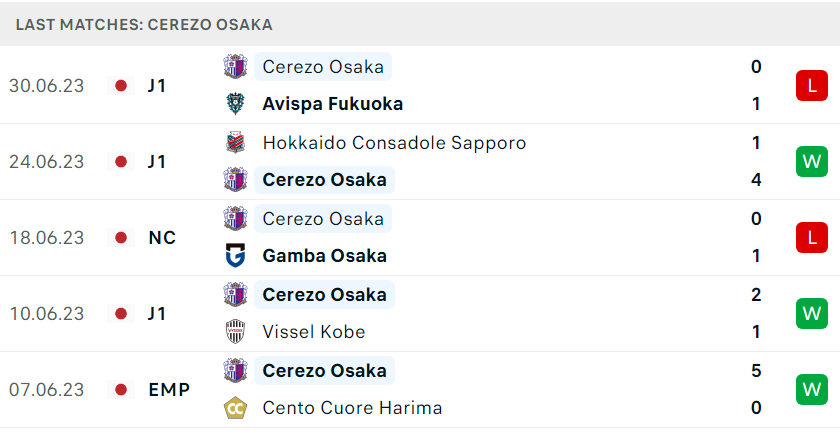
Task: Open the Vissel Kobe team link
Action: click(314, 332)
